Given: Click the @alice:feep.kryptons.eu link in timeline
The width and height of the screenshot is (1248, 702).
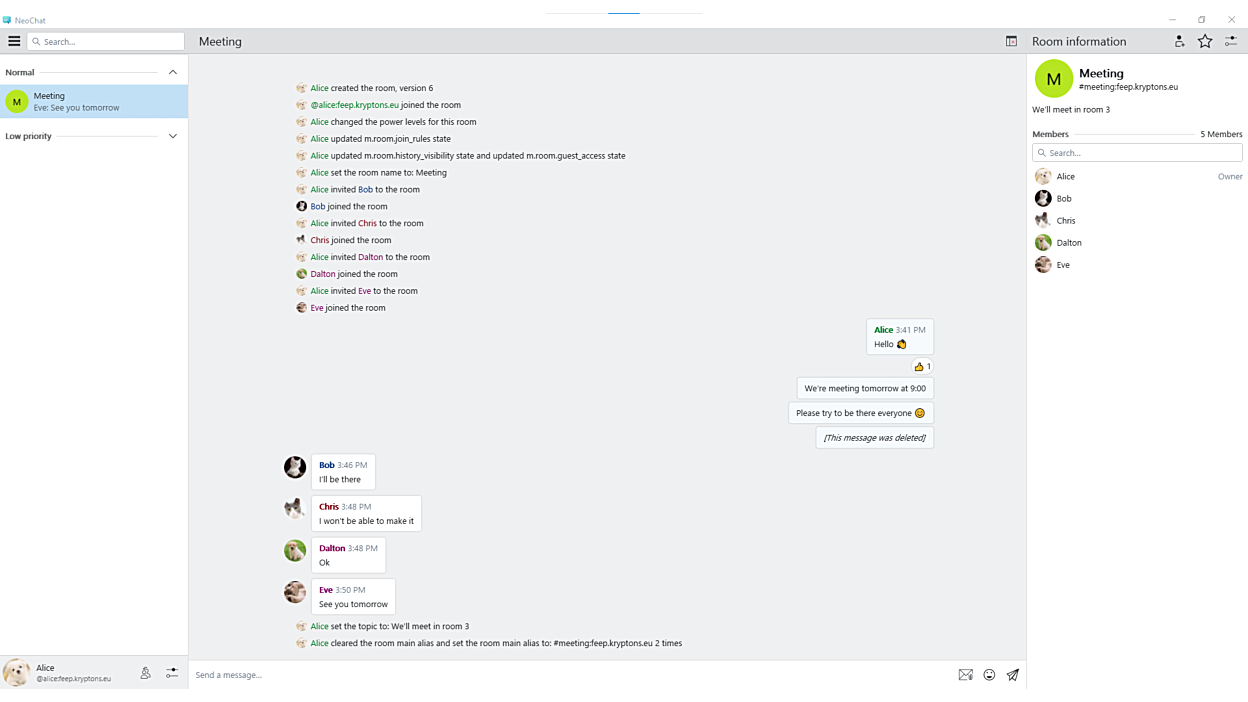Looking at the screenshot, I should 354,105.
